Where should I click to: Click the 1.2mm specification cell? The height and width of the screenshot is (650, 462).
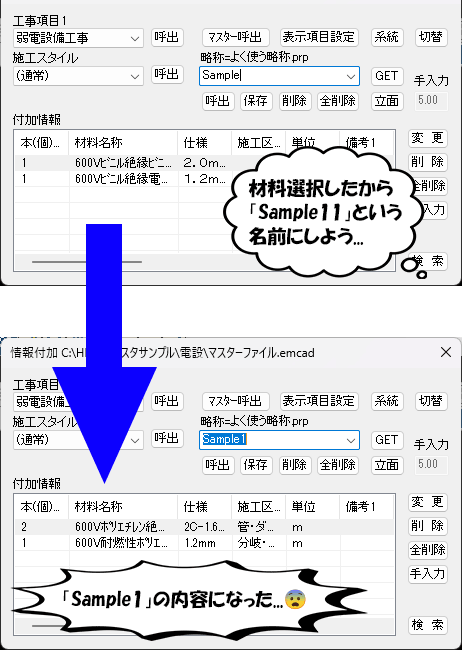click(x=204, y=543)
